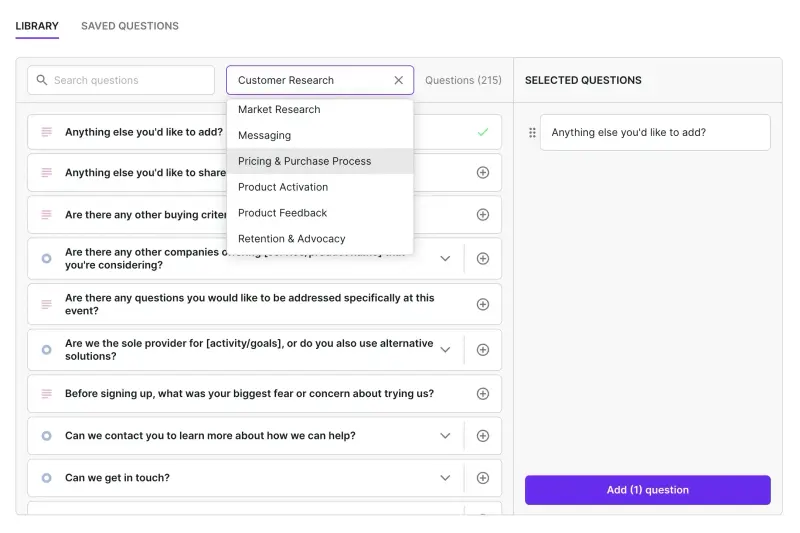Image resolution: width=800 pixels, height=533 pixels.
Task: Focus the Search questions field
Action: coord(121,80)
